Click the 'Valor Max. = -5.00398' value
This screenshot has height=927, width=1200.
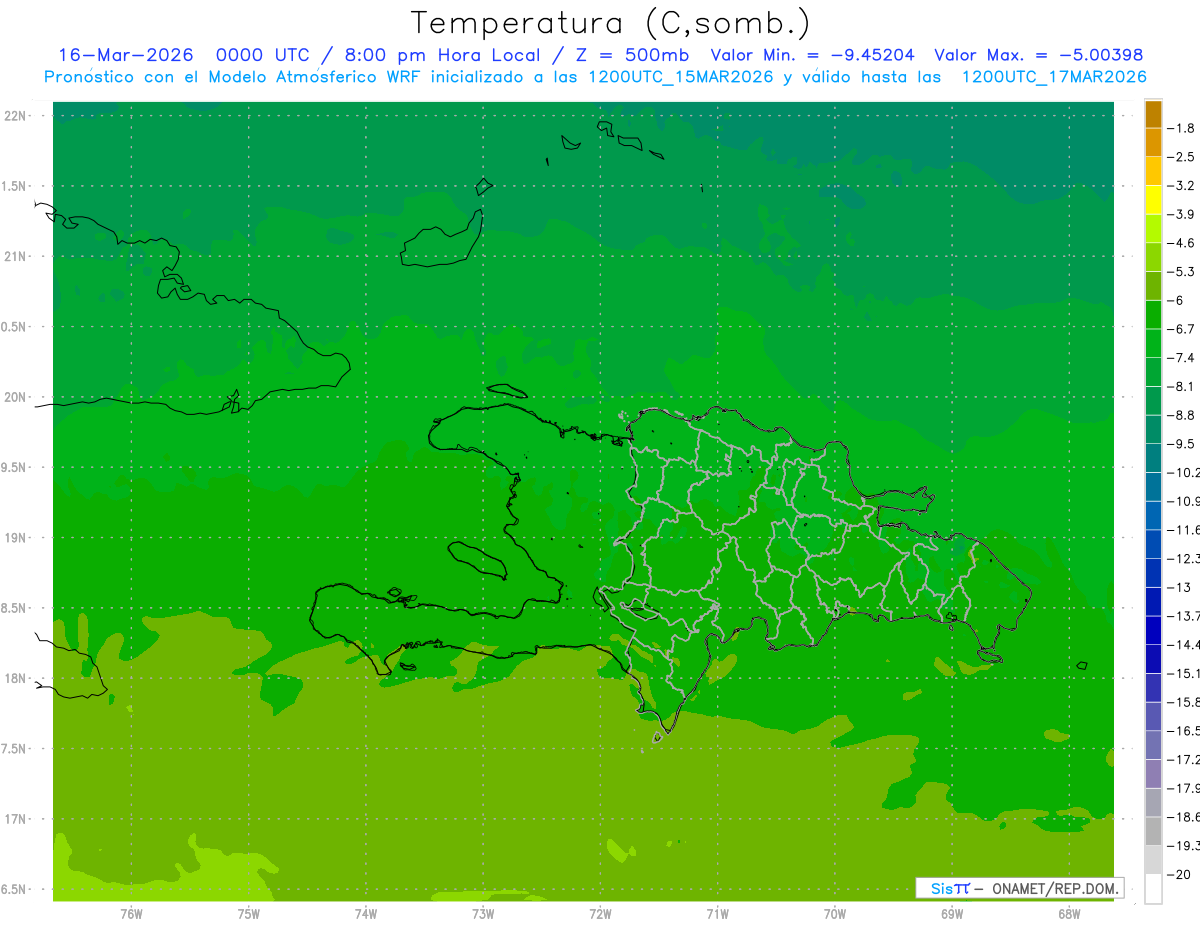[x=1038, y=55]
